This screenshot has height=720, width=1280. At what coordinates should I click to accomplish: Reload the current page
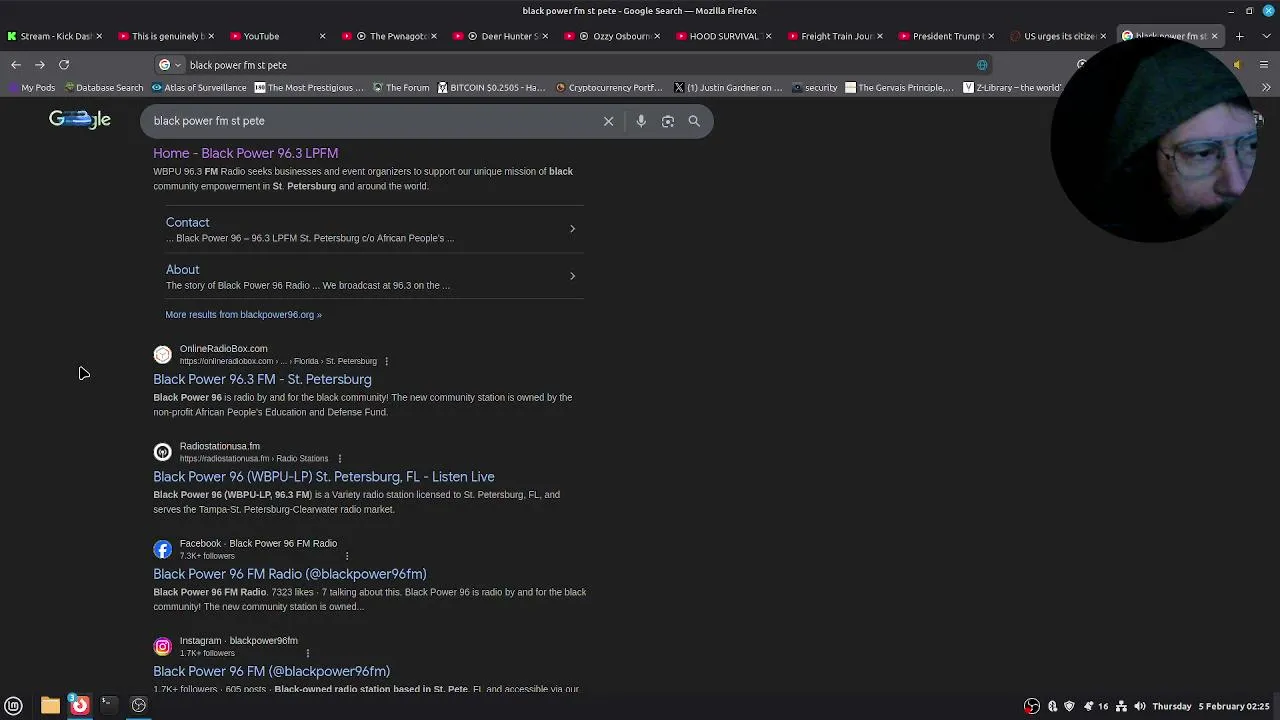pyautogui.click(x=64, y=65)
